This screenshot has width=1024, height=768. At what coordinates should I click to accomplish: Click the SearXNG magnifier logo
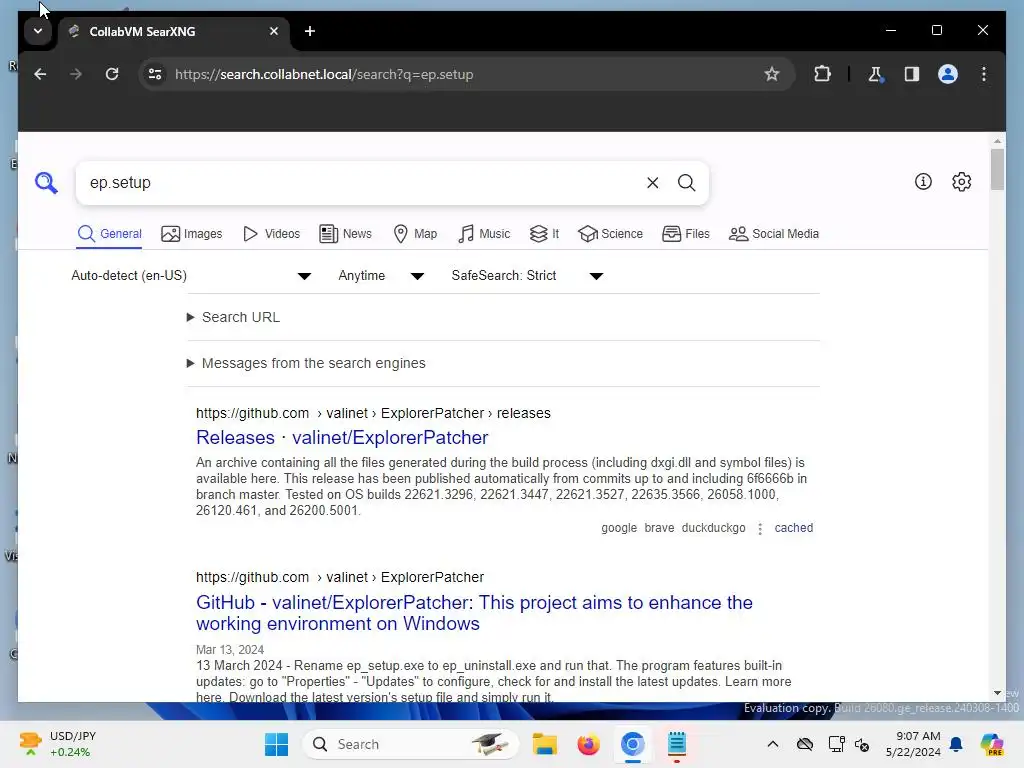[46, 183]
